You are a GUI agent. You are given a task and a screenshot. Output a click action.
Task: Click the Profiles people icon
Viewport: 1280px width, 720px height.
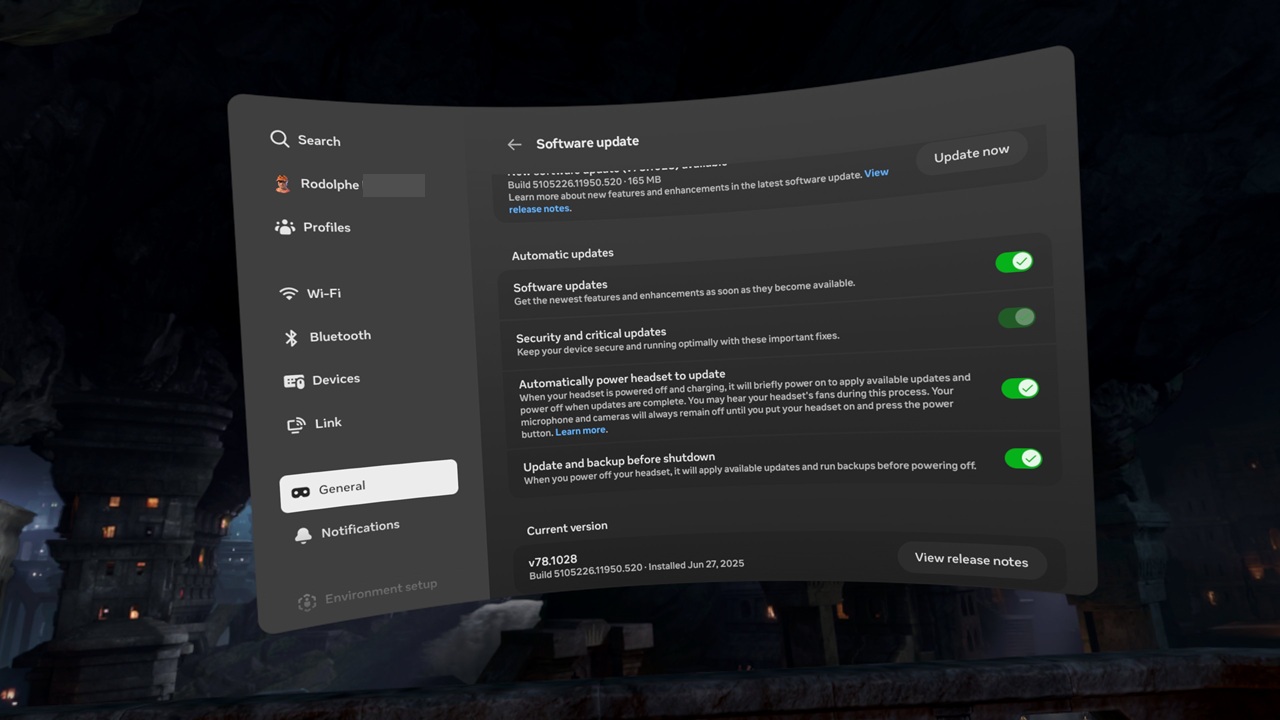[285, 227]
